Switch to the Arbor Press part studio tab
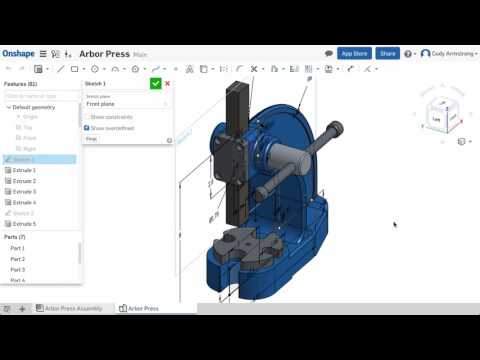The height and width of the screenshot is (360, 480). point(139,308)
